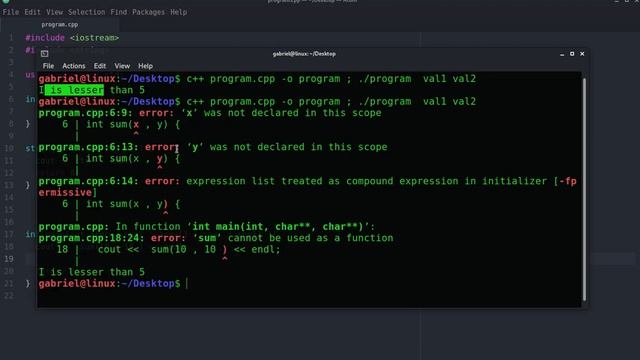Click the 'program.cpp:18:24:' error location
Viewport: 640px width, 360px height.
(x=92, y=238)
